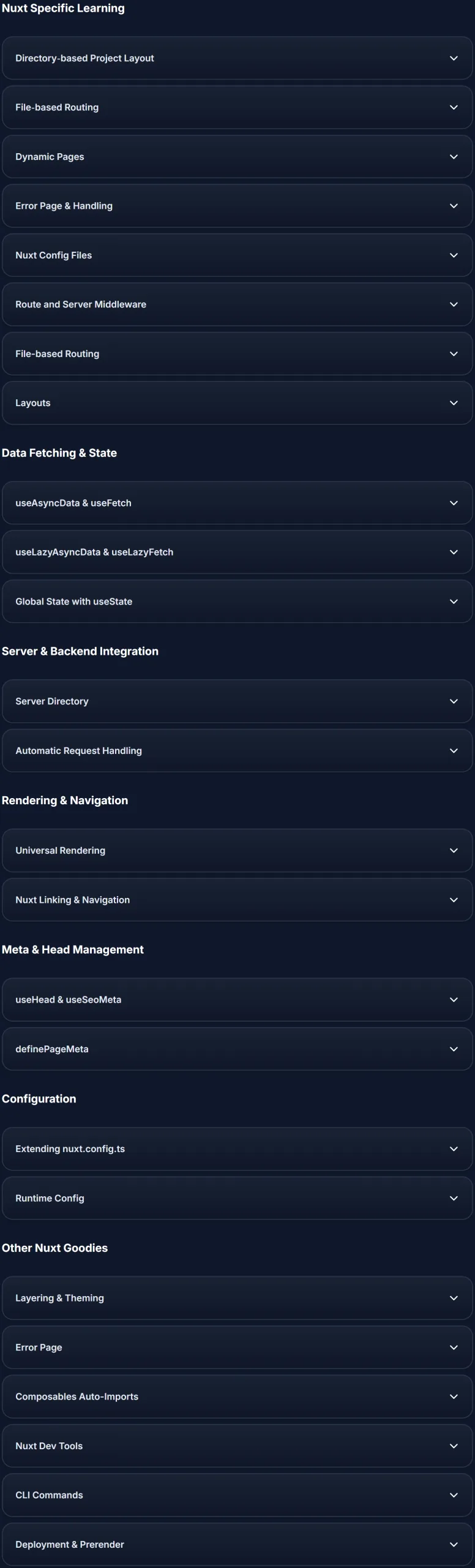The width and height of the screenshot is (475, 1568).
Task: Expand Extending nuxt.config.ts
Action: 237,1149
